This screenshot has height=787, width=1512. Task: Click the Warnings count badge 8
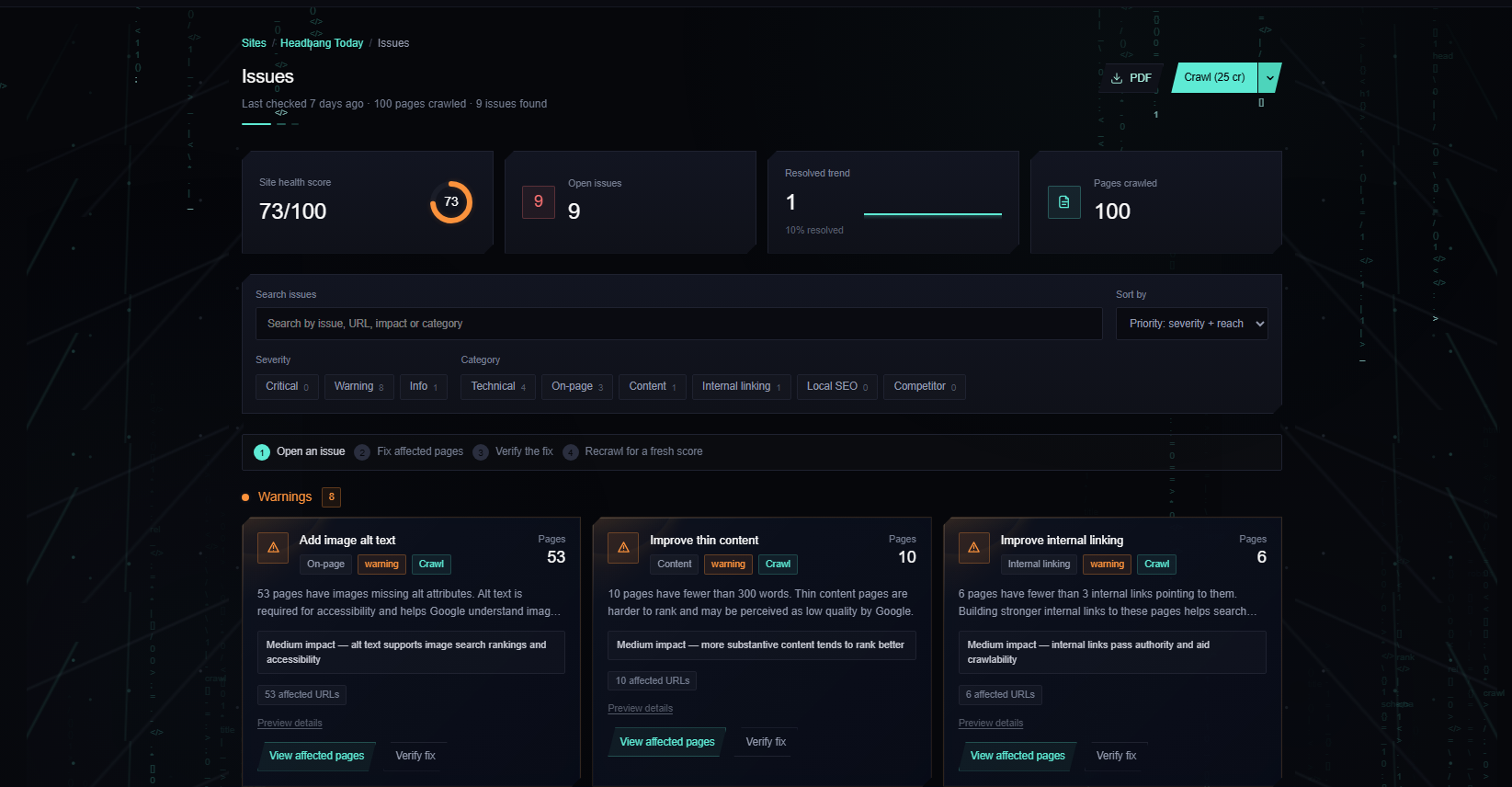tap(332, 497)
